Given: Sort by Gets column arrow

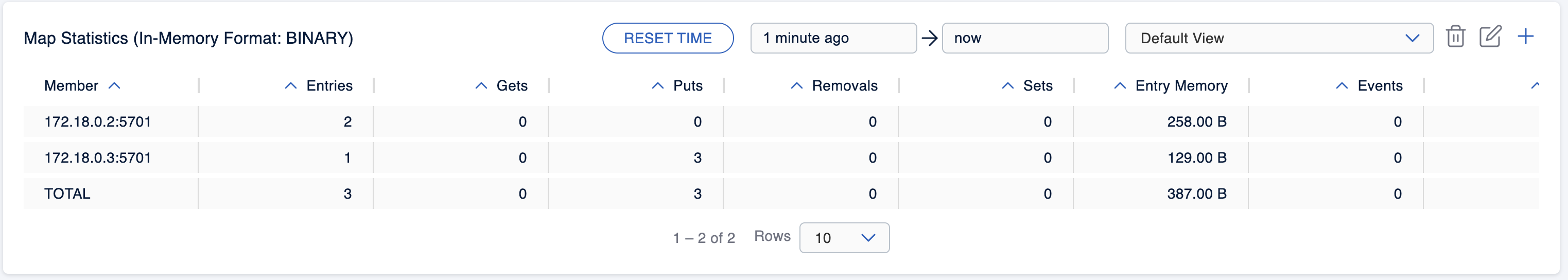Looking at the screenshot, I should 481,86.
